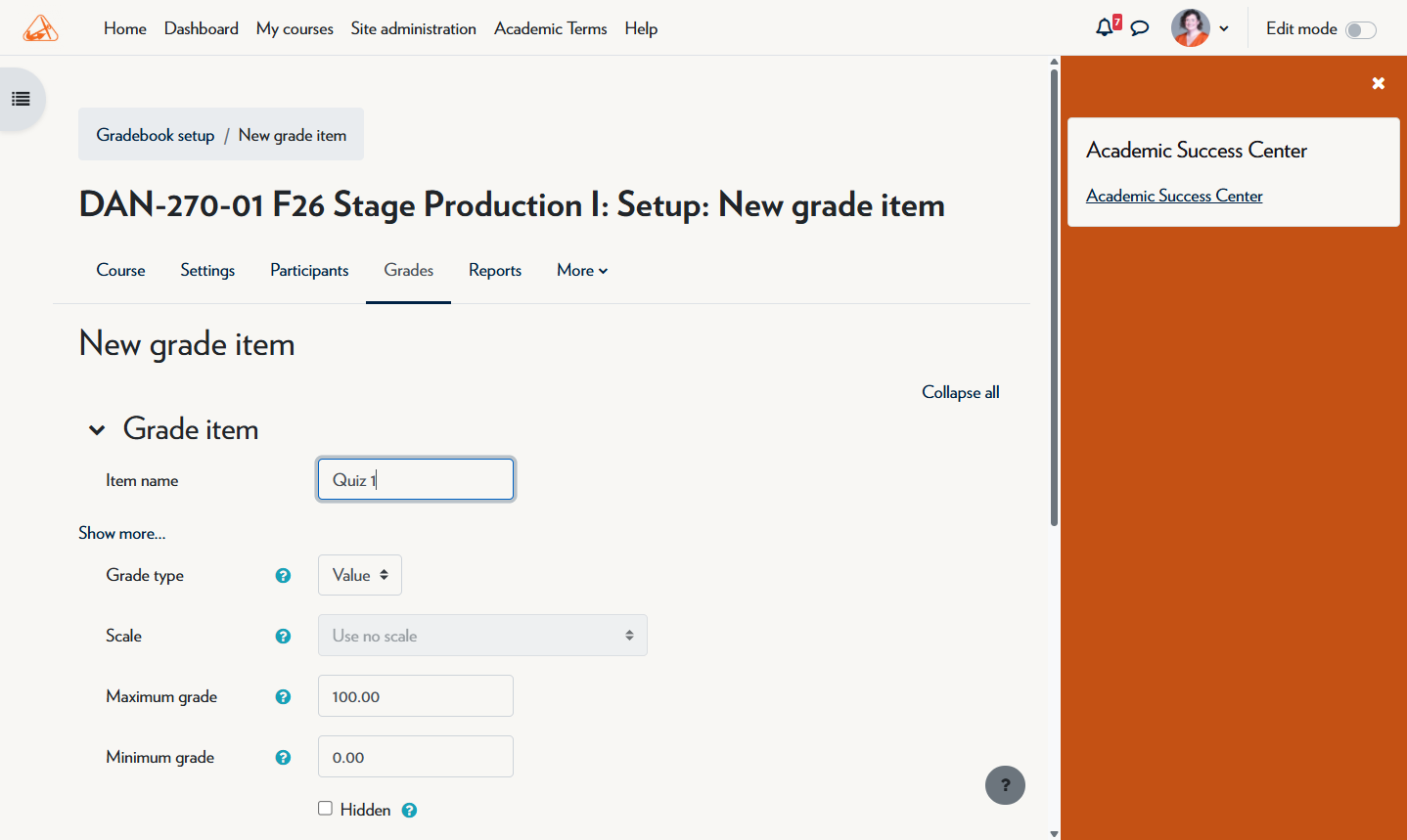Switch to the Settings tab
1407x840 pixels.
tap(207, 271)
